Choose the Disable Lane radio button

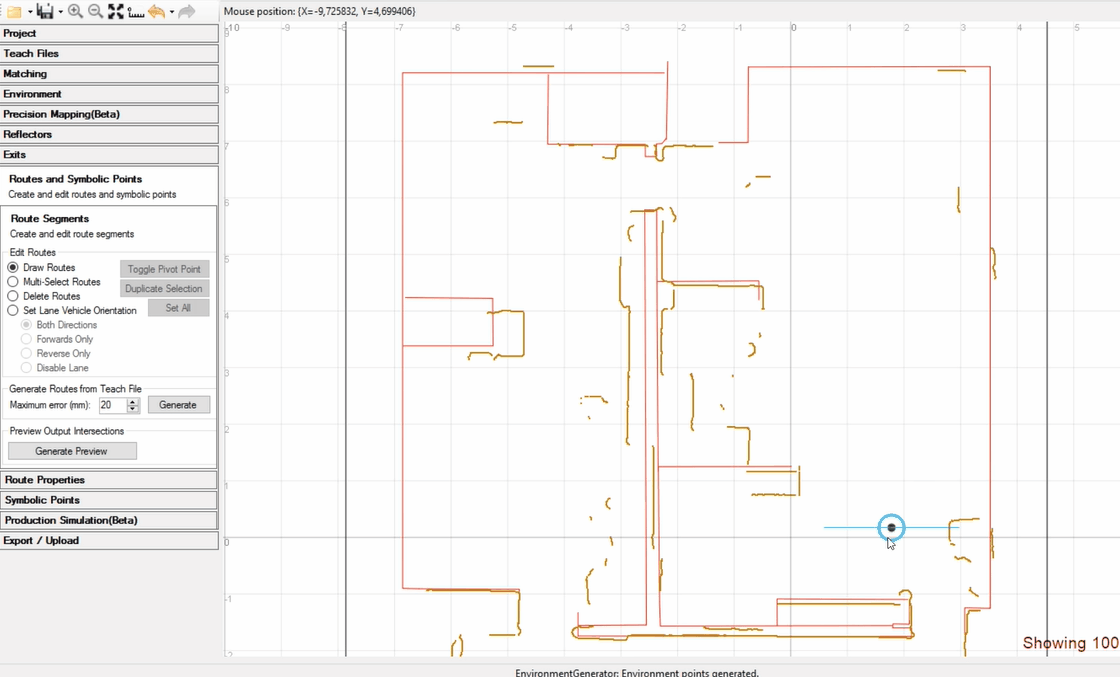click(x=26, y=368)
